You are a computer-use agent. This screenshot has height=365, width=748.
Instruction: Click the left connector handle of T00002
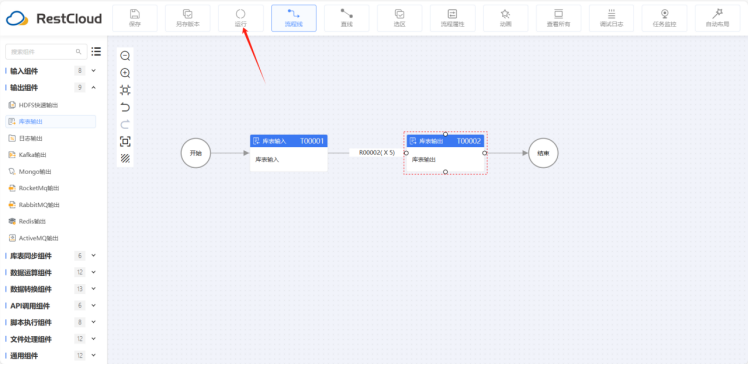coord(406,153)
